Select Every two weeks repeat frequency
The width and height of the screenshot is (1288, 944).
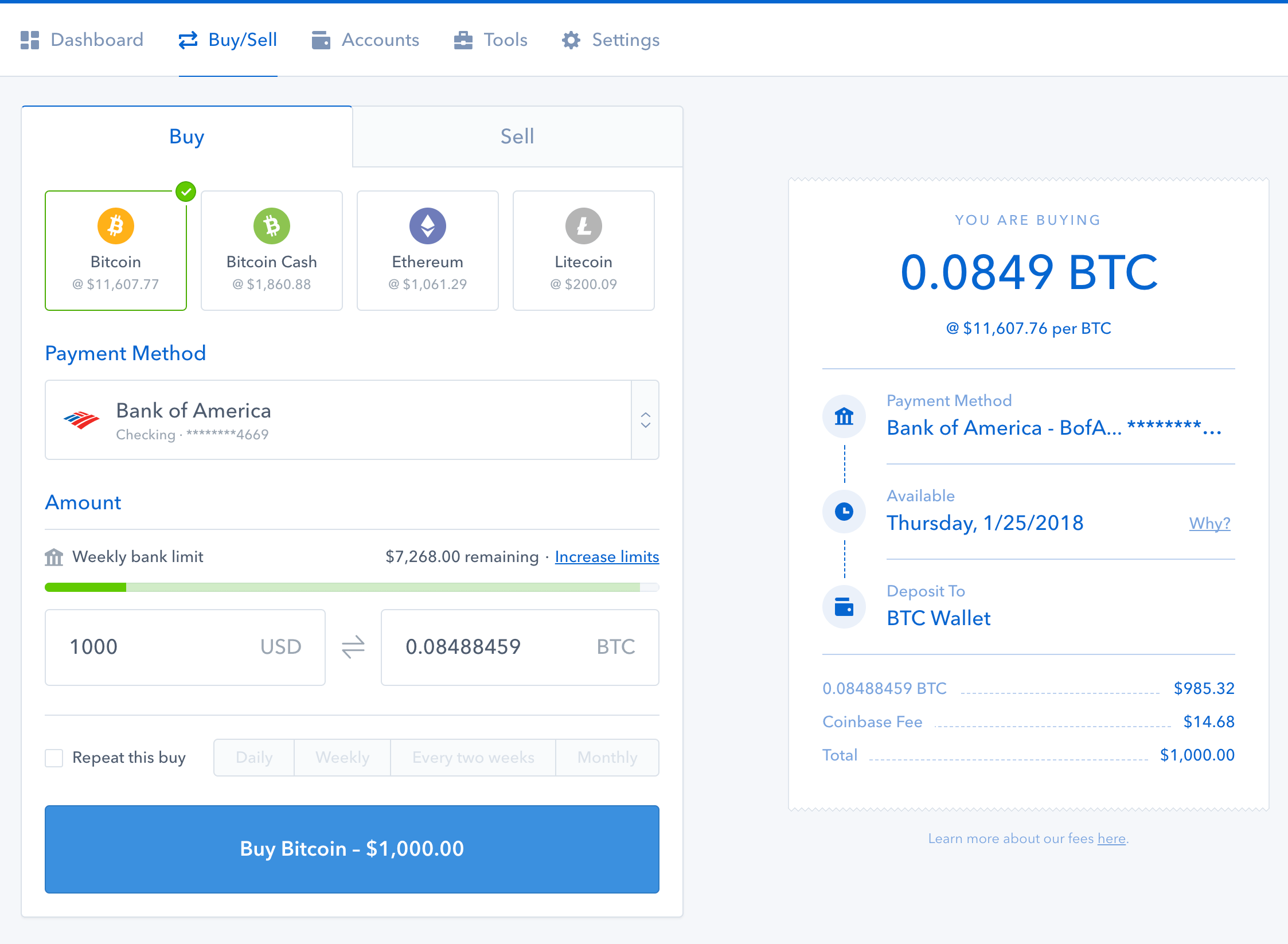pyautogui.click(x=473, y=758)
